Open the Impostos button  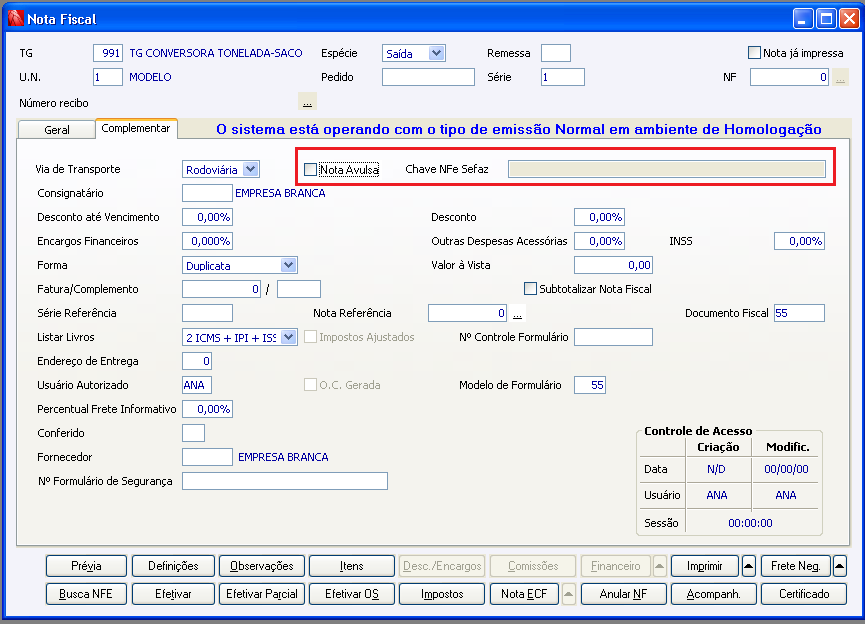tap(442, 594)
